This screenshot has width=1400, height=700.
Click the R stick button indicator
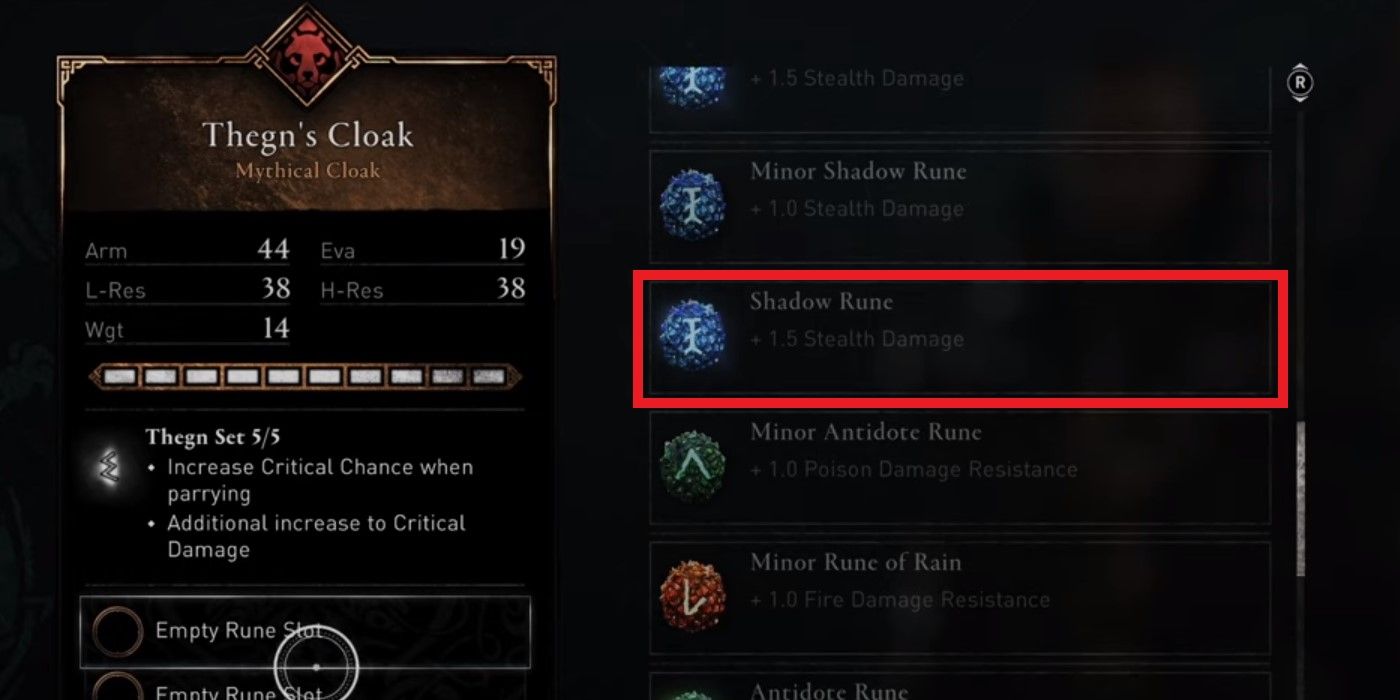coord(1300,83)
